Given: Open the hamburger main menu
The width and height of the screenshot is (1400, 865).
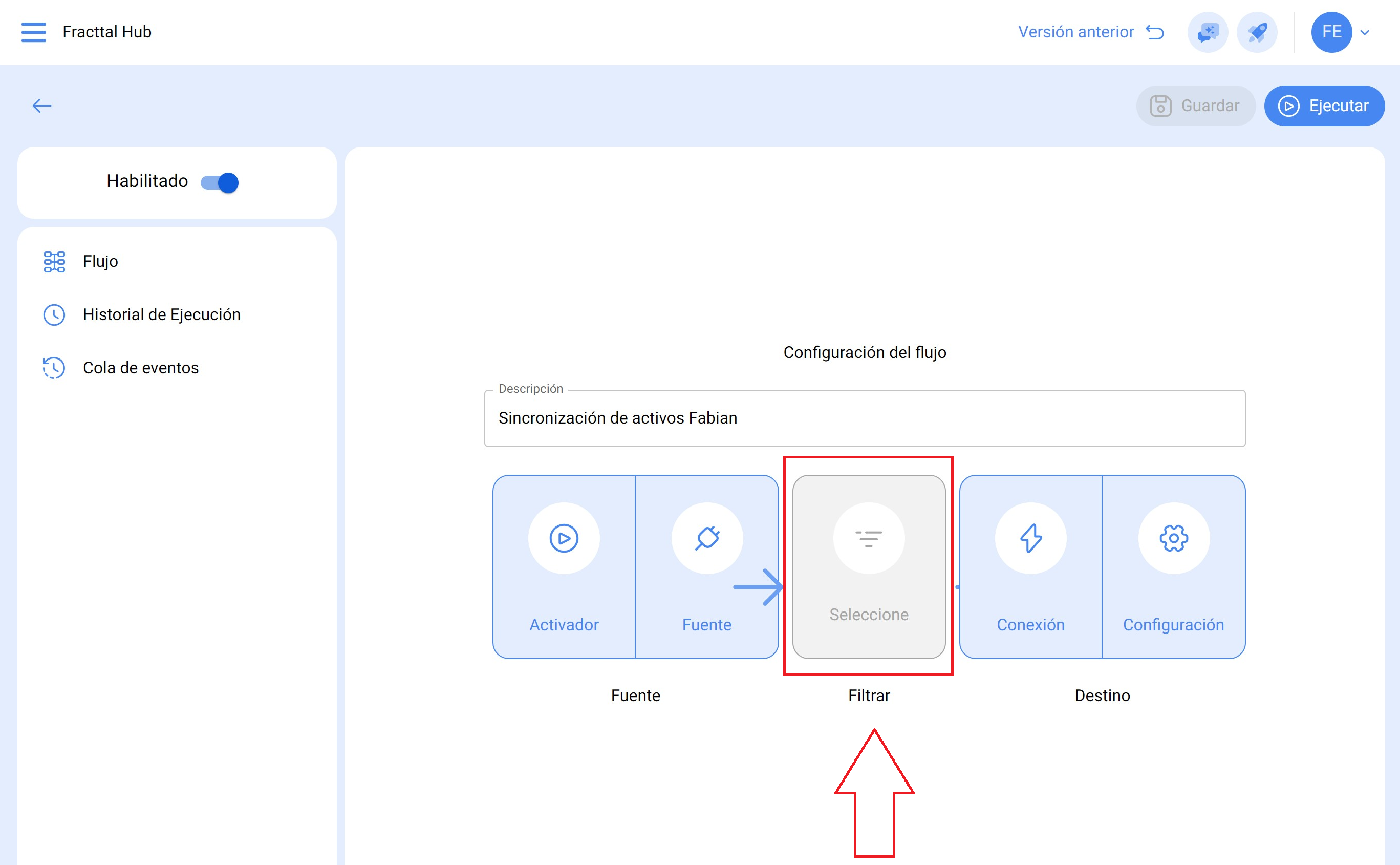Looking at the screenshot, I should click(x=33, y=32).
